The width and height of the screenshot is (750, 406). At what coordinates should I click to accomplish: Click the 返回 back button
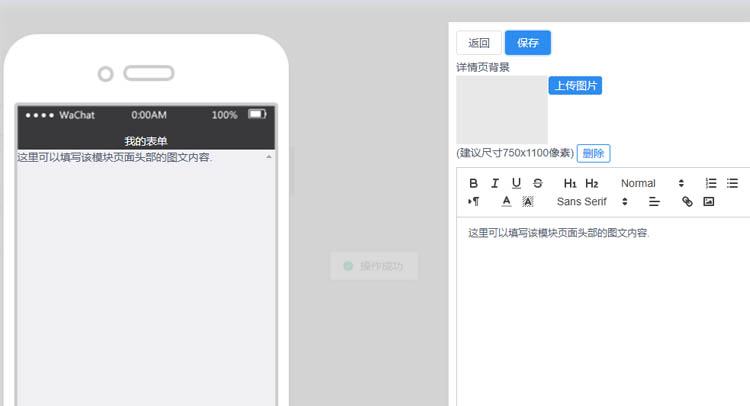479,43
